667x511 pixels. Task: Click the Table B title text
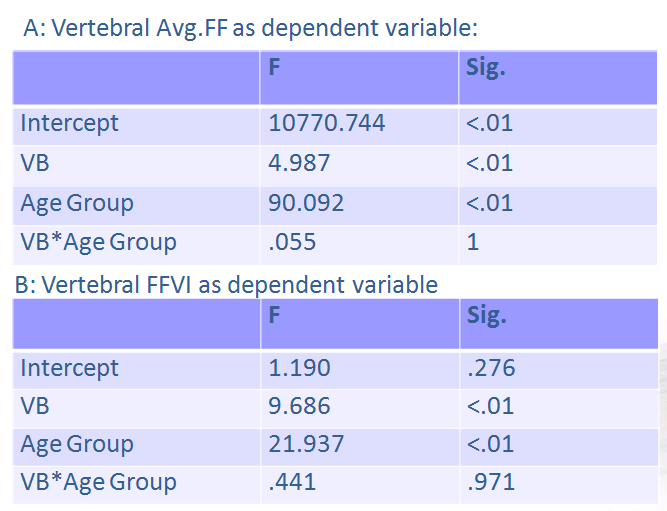tap(225, 284)
